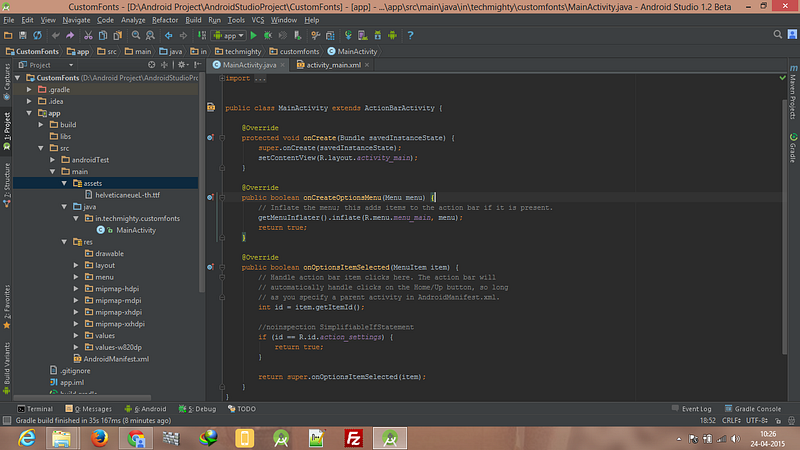The width and height of the screenshot is (800, 450).
Task: Click the Make Project build icon
Action: [202, 35]
